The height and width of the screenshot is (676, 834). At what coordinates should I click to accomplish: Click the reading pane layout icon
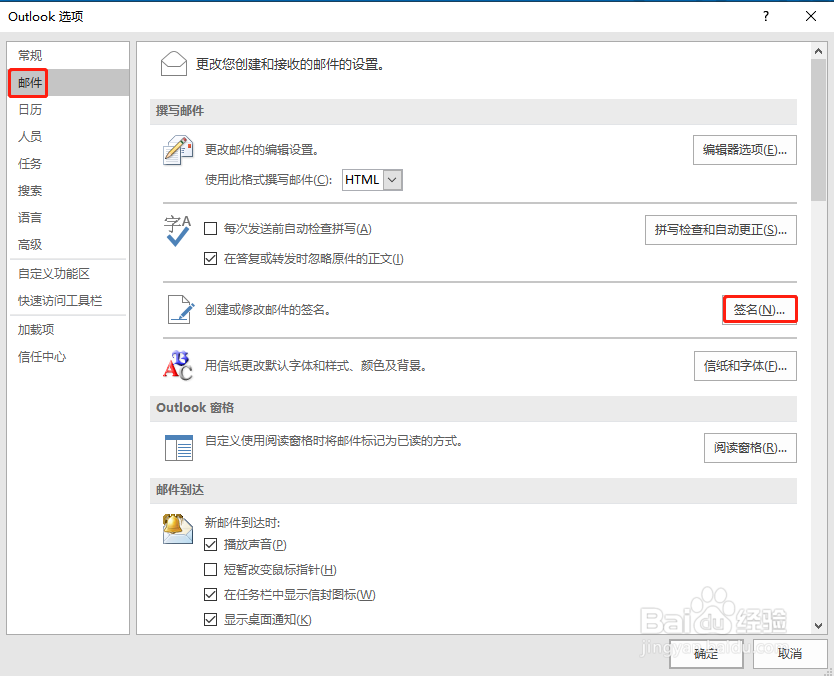coord(178,447)
